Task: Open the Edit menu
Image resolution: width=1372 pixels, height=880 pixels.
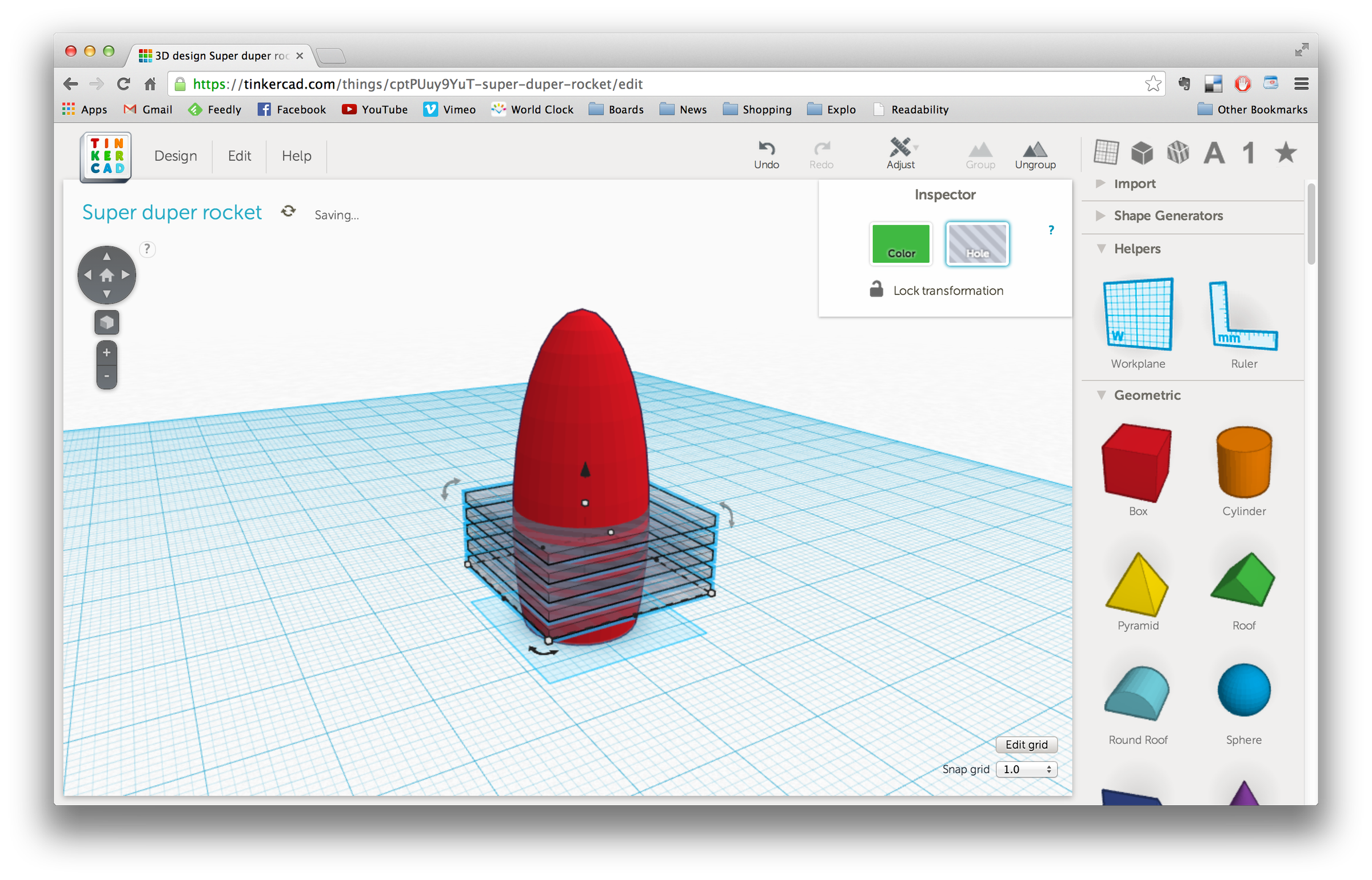Action: point(239,155)
